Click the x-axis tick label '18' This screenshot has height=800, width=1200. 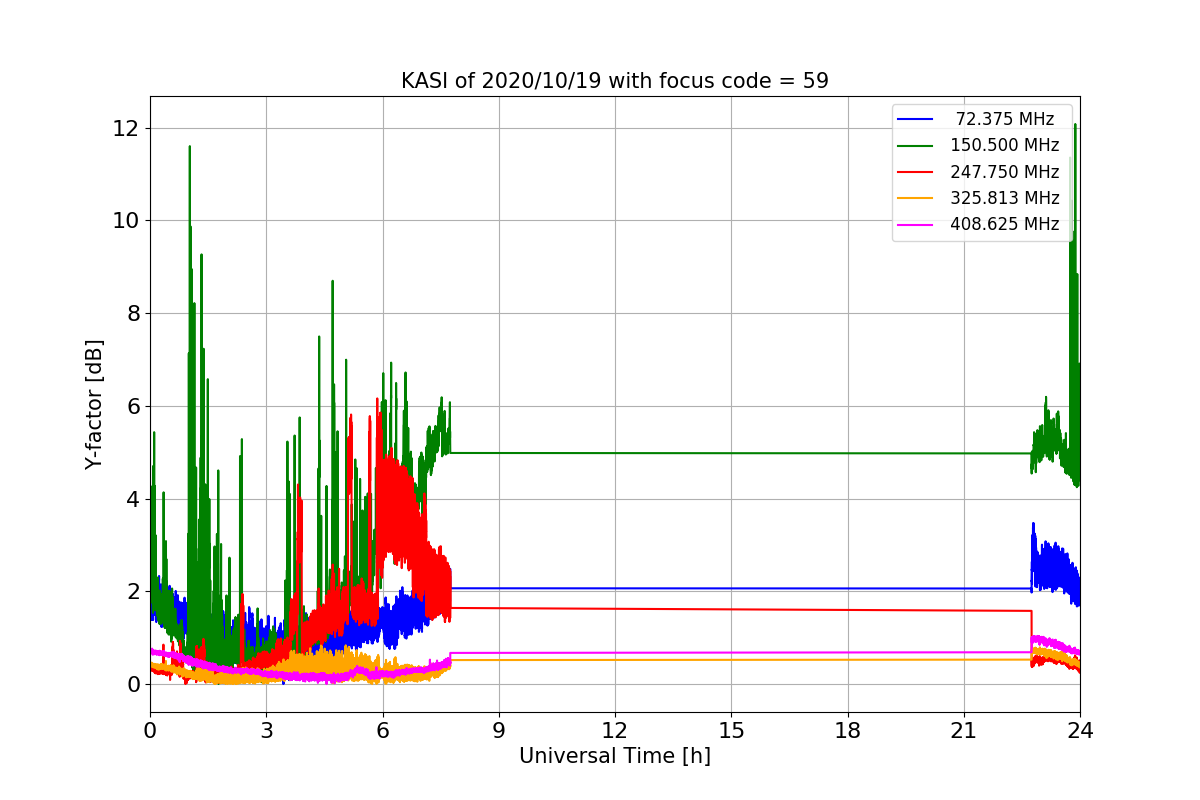(x=848, y=730)
